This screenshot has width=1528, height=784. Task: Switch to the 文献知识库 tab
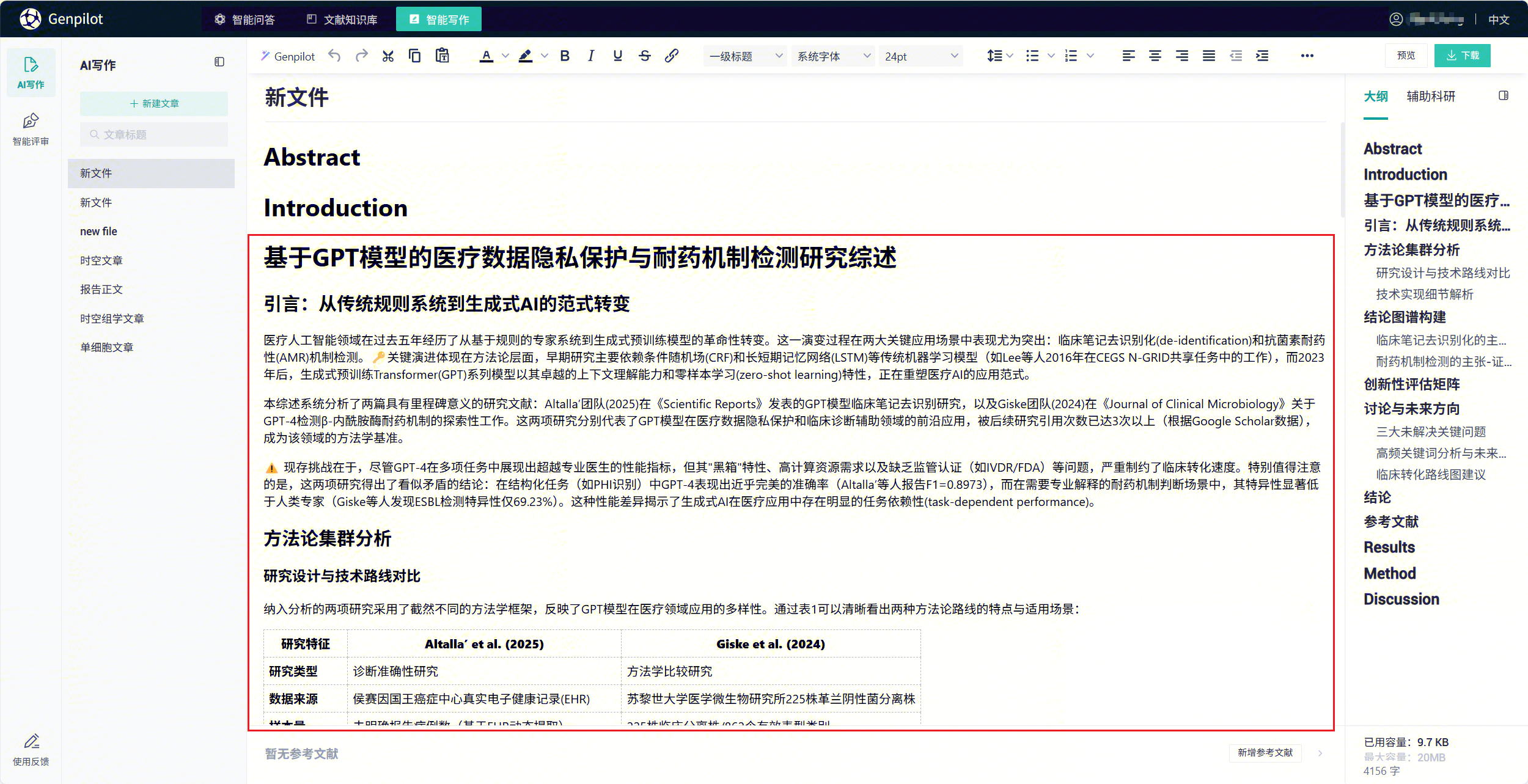point(342,20)
